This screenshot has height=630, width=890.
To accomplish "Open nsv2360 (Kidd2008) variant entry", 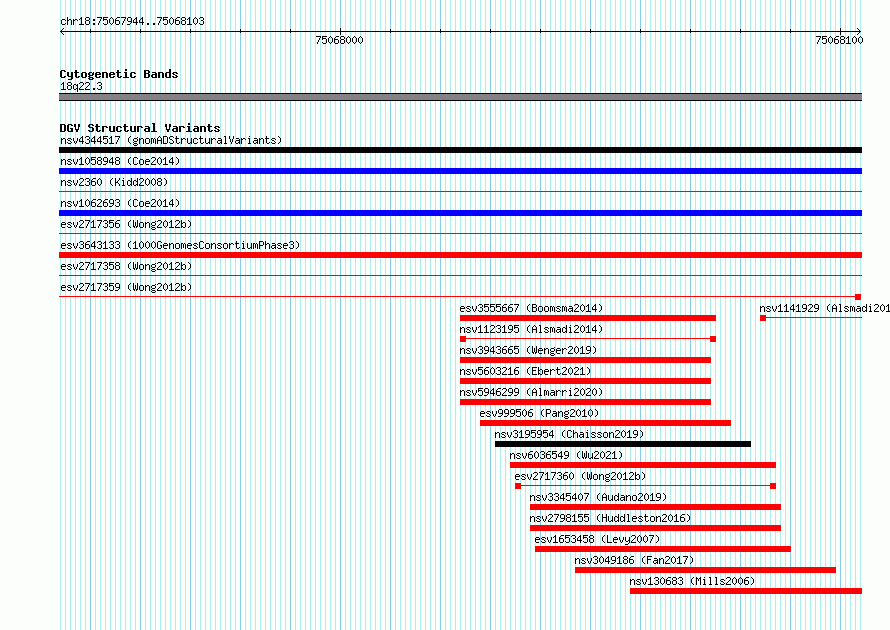I will click(x=114, y=182).
